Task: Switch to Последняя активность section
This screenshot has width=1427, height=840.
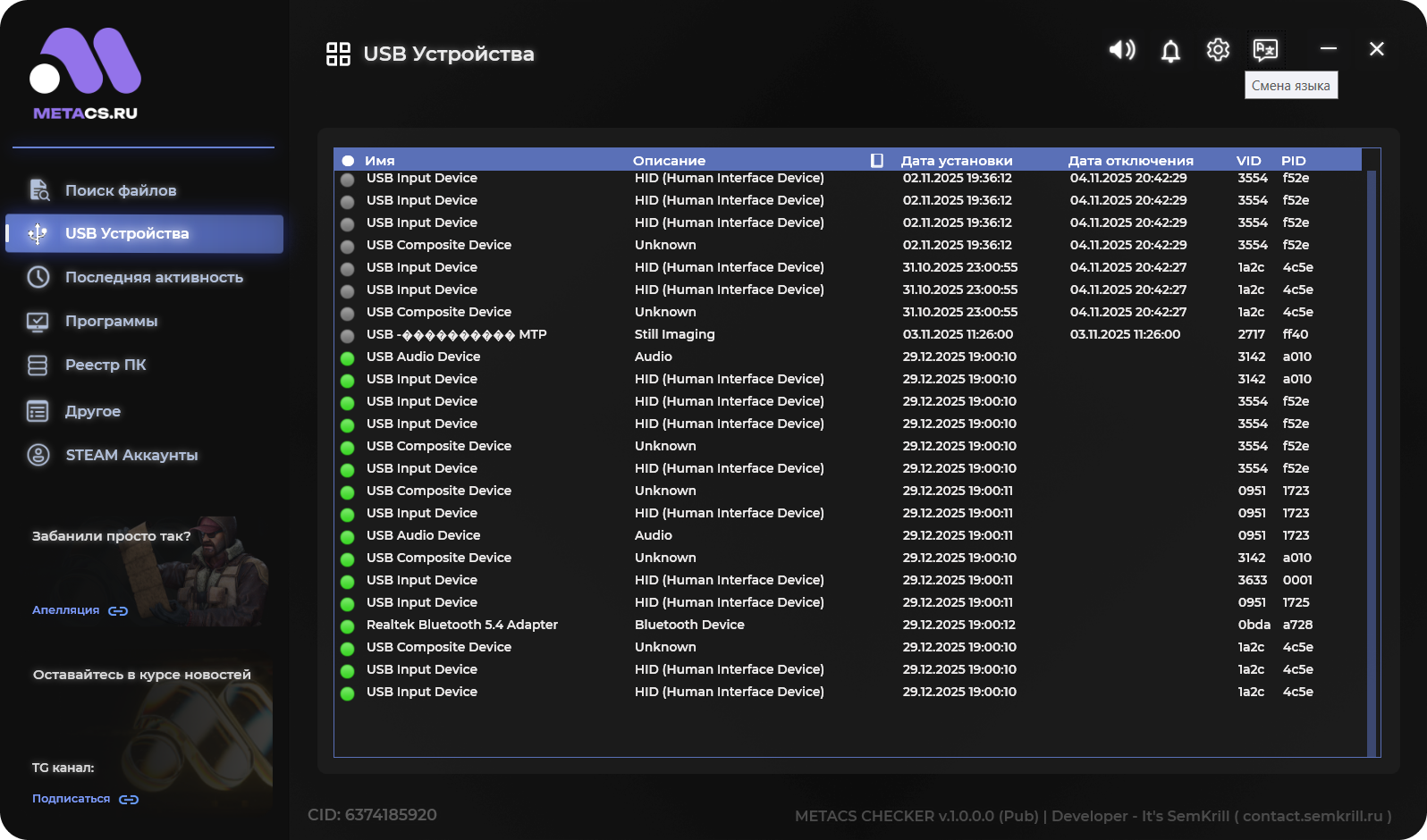Action: pyautogui.click(x=154, y=277)
